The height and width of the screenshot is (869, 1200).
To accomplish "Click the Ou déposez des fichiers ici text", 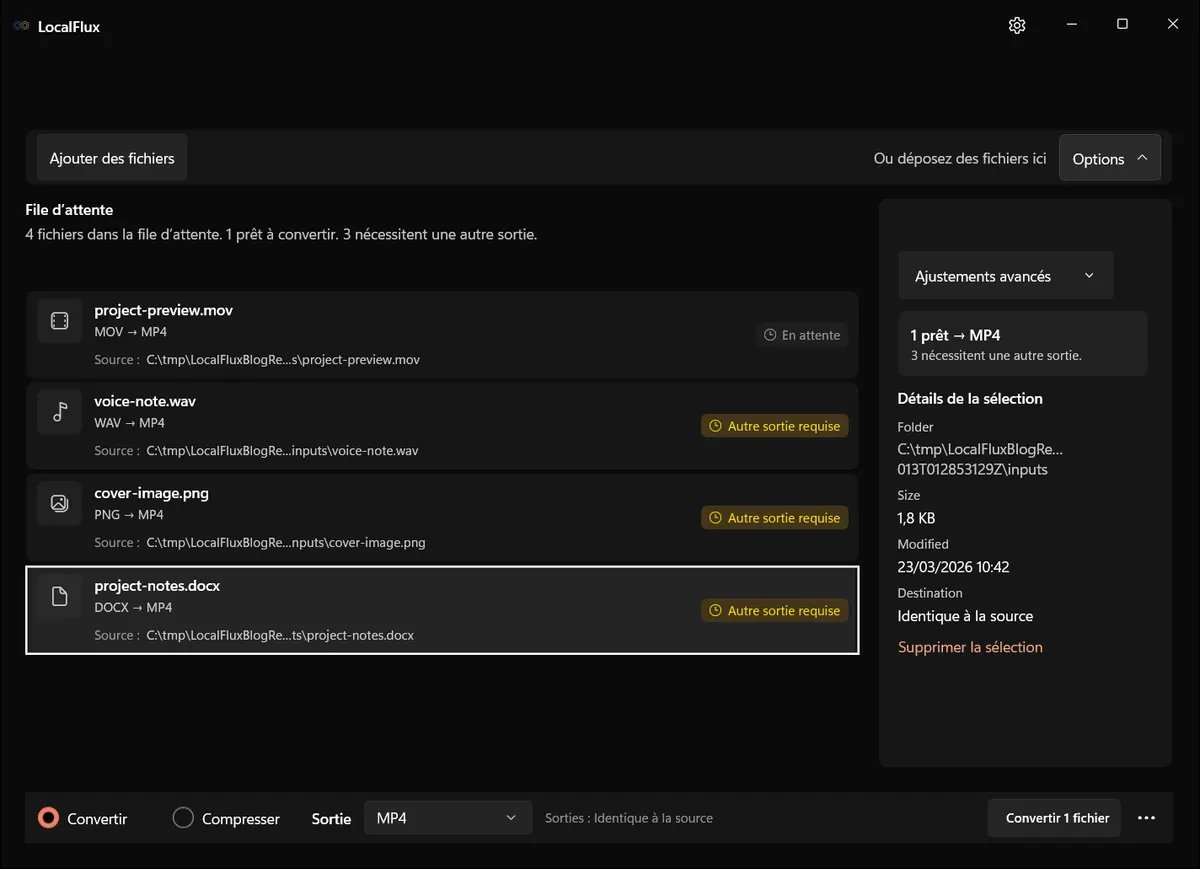I will pyautogui.click(x=960, y=158).
